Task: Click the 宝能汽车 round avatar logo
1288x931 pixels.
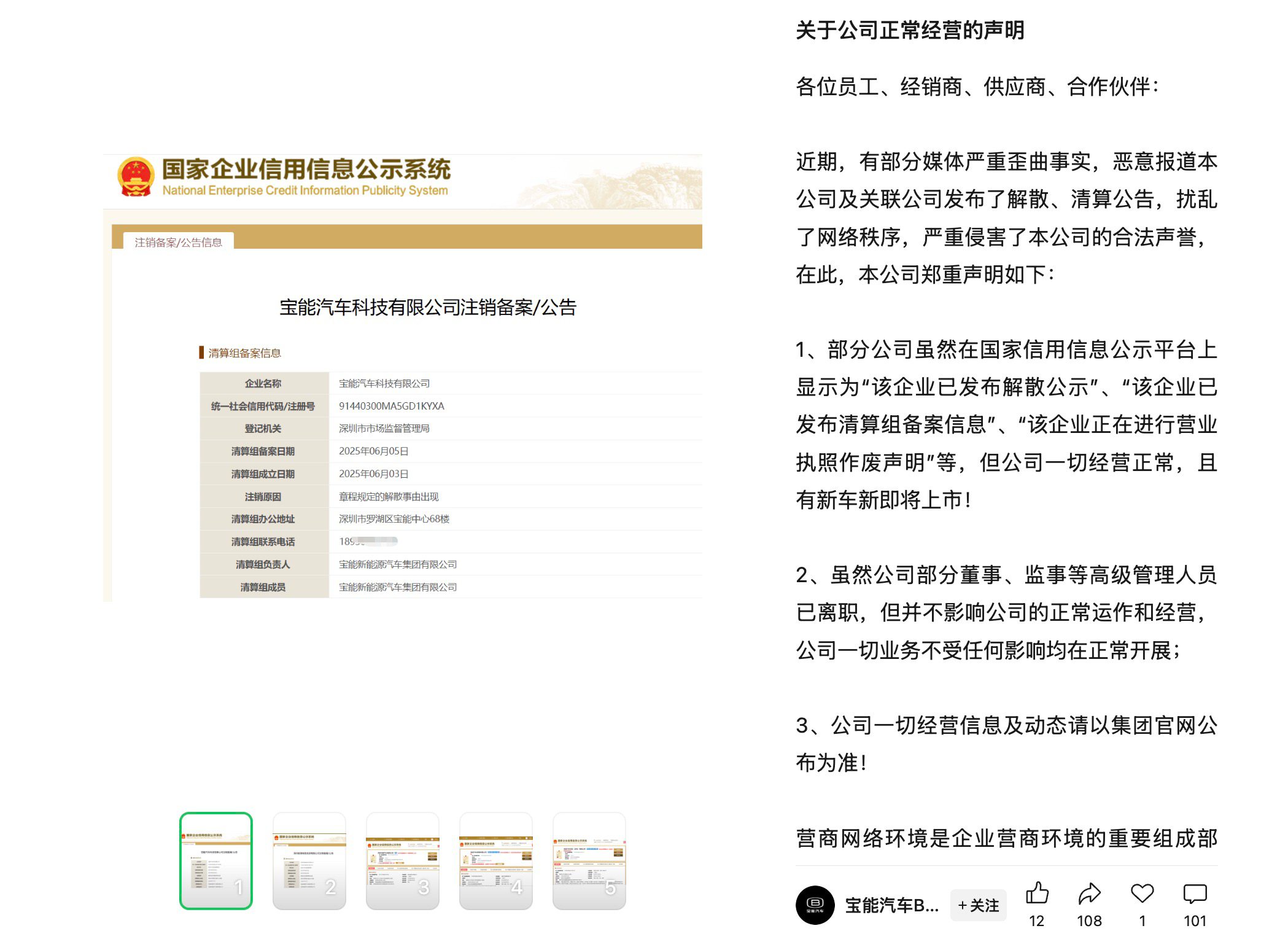Action: tap(815, 905)
